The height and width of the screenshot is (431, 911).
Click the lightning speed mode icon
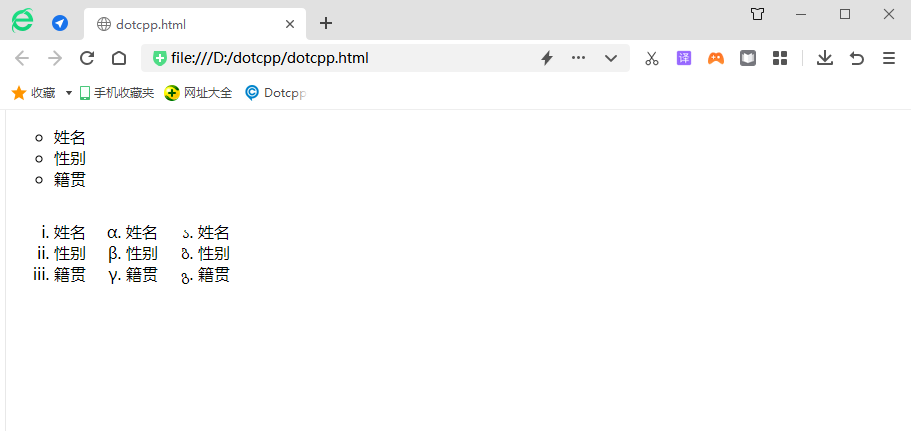(x=547, y=58)
